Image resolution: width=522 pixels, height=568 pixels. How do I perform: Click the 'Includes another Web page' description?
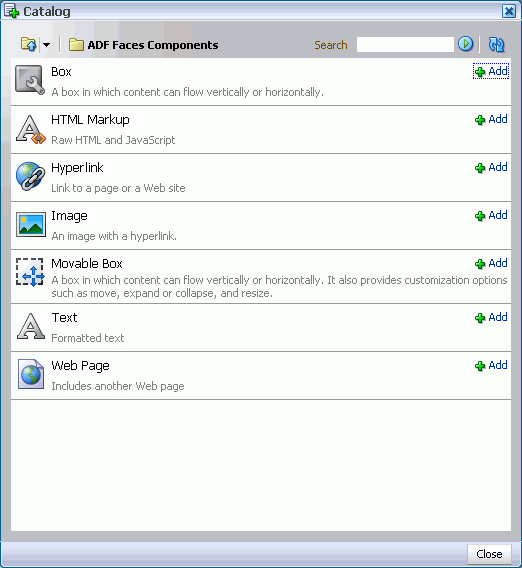coord(118,386)
